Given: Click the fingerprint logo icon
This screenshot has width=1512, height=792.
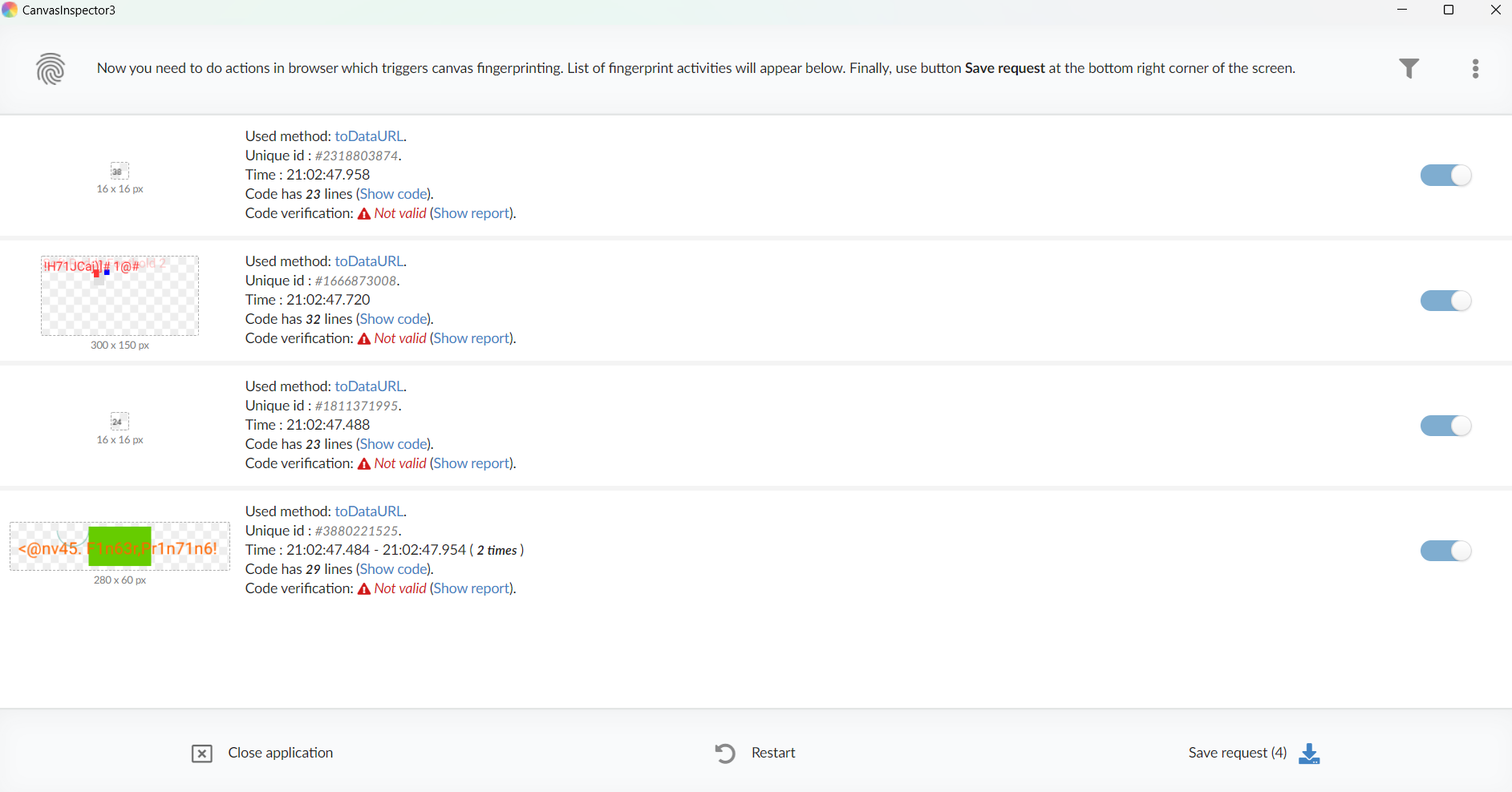Looking at the screenshot, I should (51, 69).
